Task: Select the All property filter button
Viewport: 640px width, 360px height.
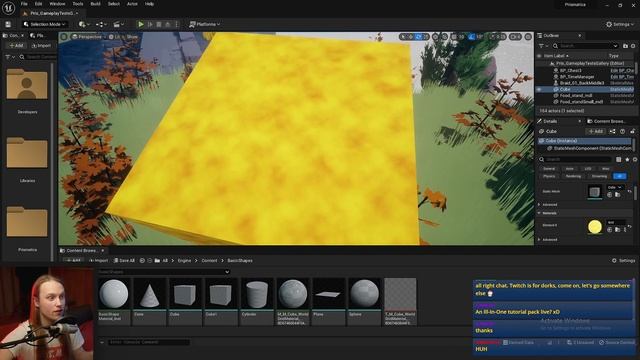Action: point(620,176)
